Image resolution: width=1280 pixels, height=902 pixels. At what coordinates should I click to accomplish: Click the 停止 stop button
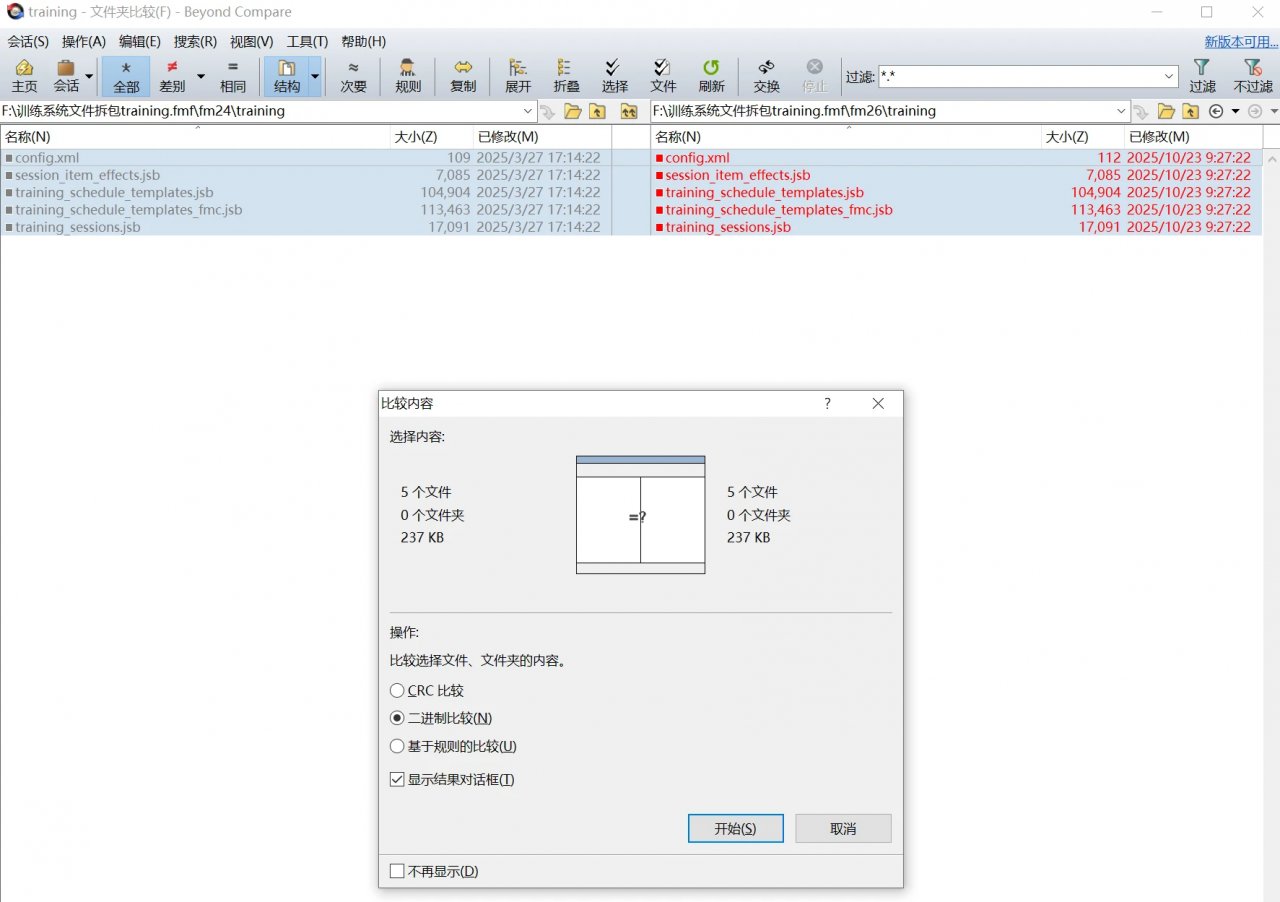click(815, 76)
